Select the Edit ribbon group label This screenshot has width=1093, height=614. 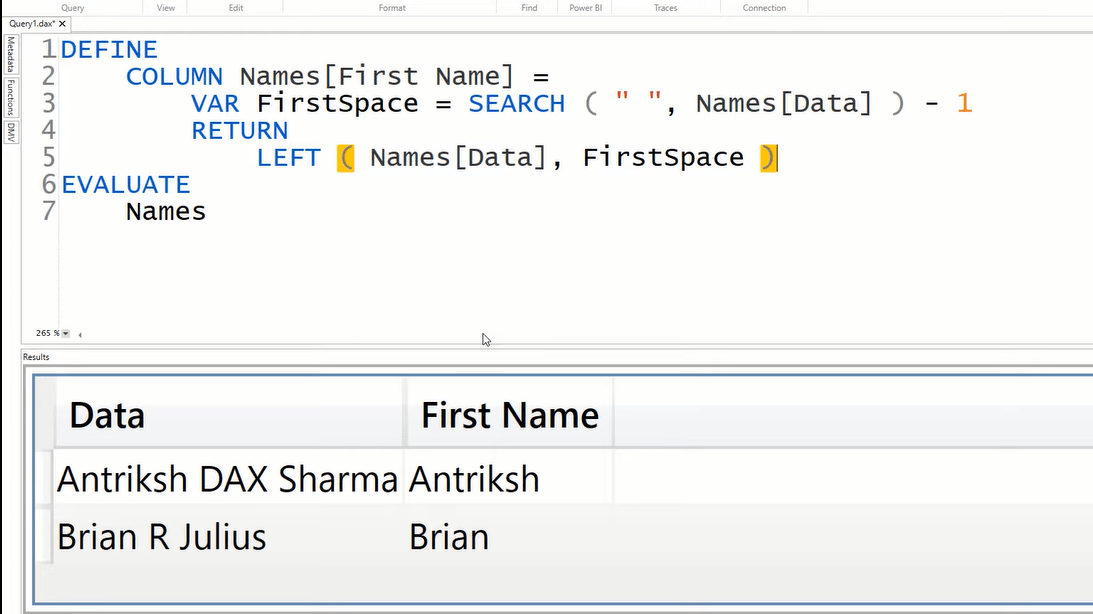coord(236,8)
